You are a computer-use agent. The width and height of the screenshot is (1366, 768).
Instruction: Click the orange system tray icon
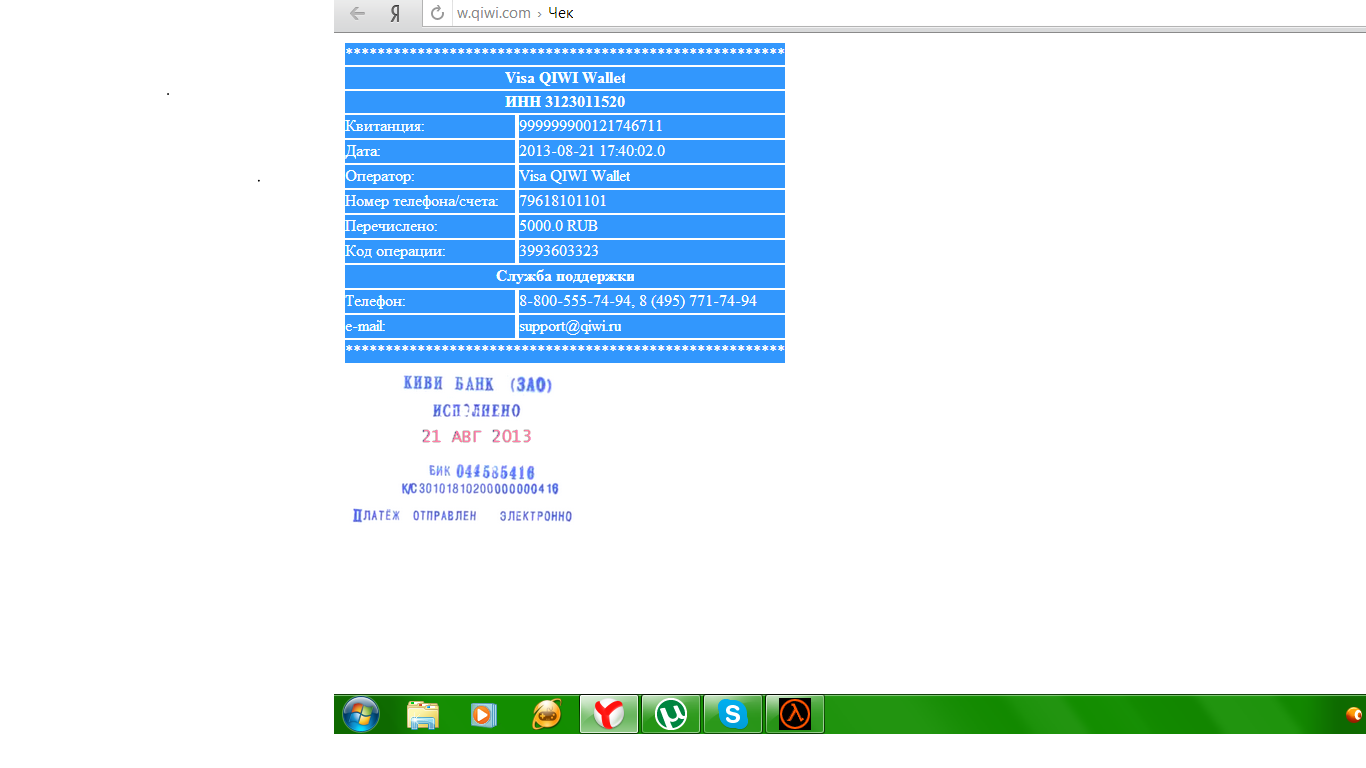tap(1355, 714)
